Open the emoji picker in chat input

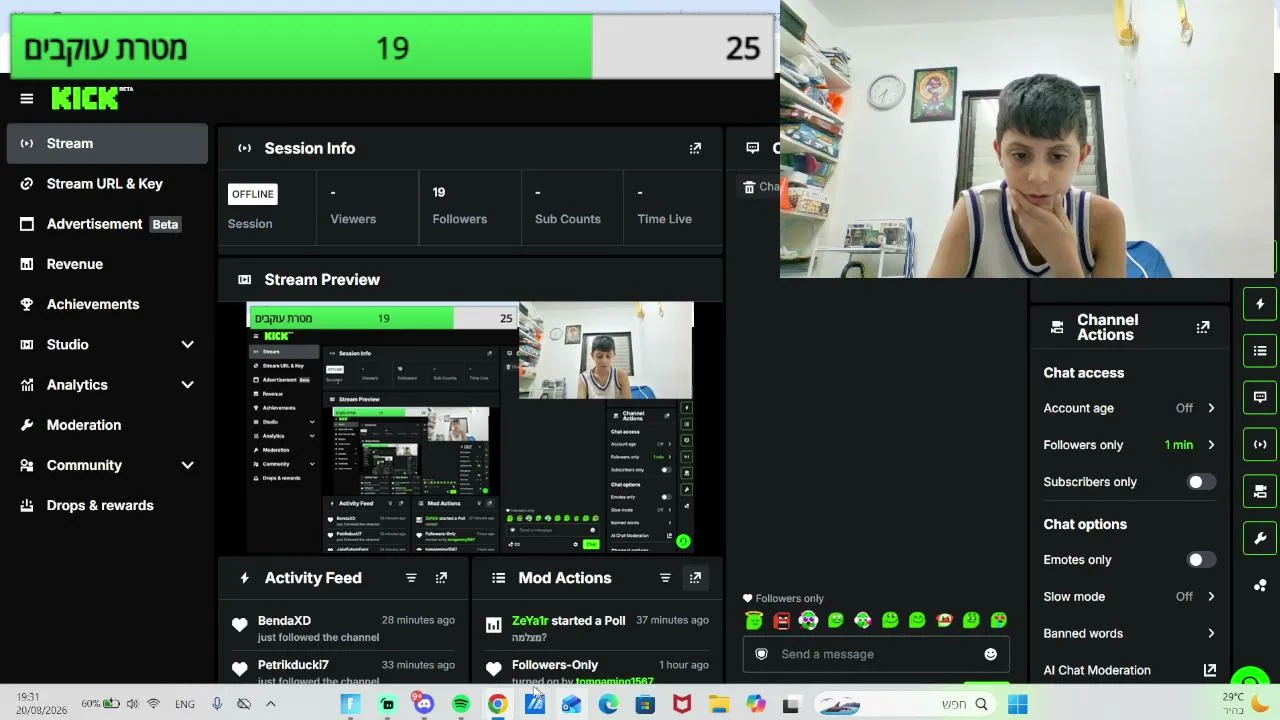[x=990, y=654]
